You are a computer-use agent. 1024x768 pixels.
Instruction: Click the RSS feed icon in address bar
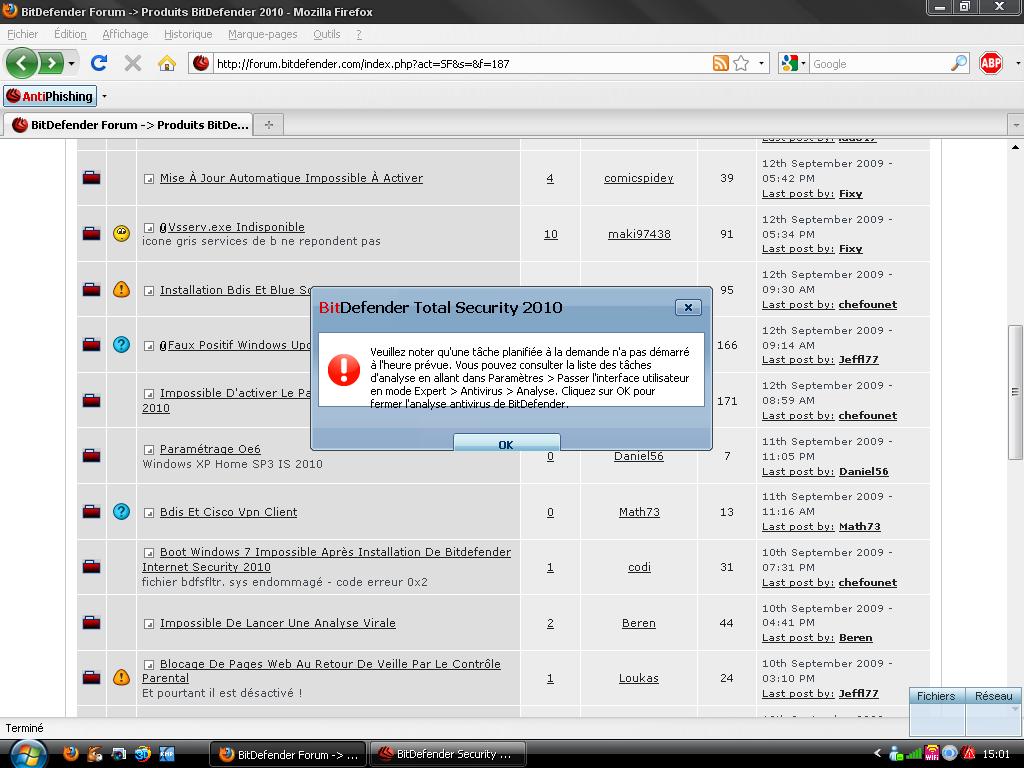click(720, 63)
